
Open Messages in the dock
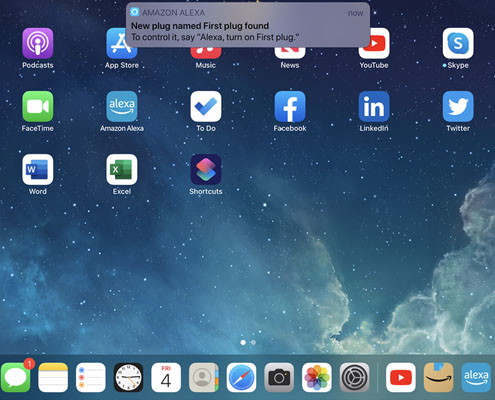15,378
